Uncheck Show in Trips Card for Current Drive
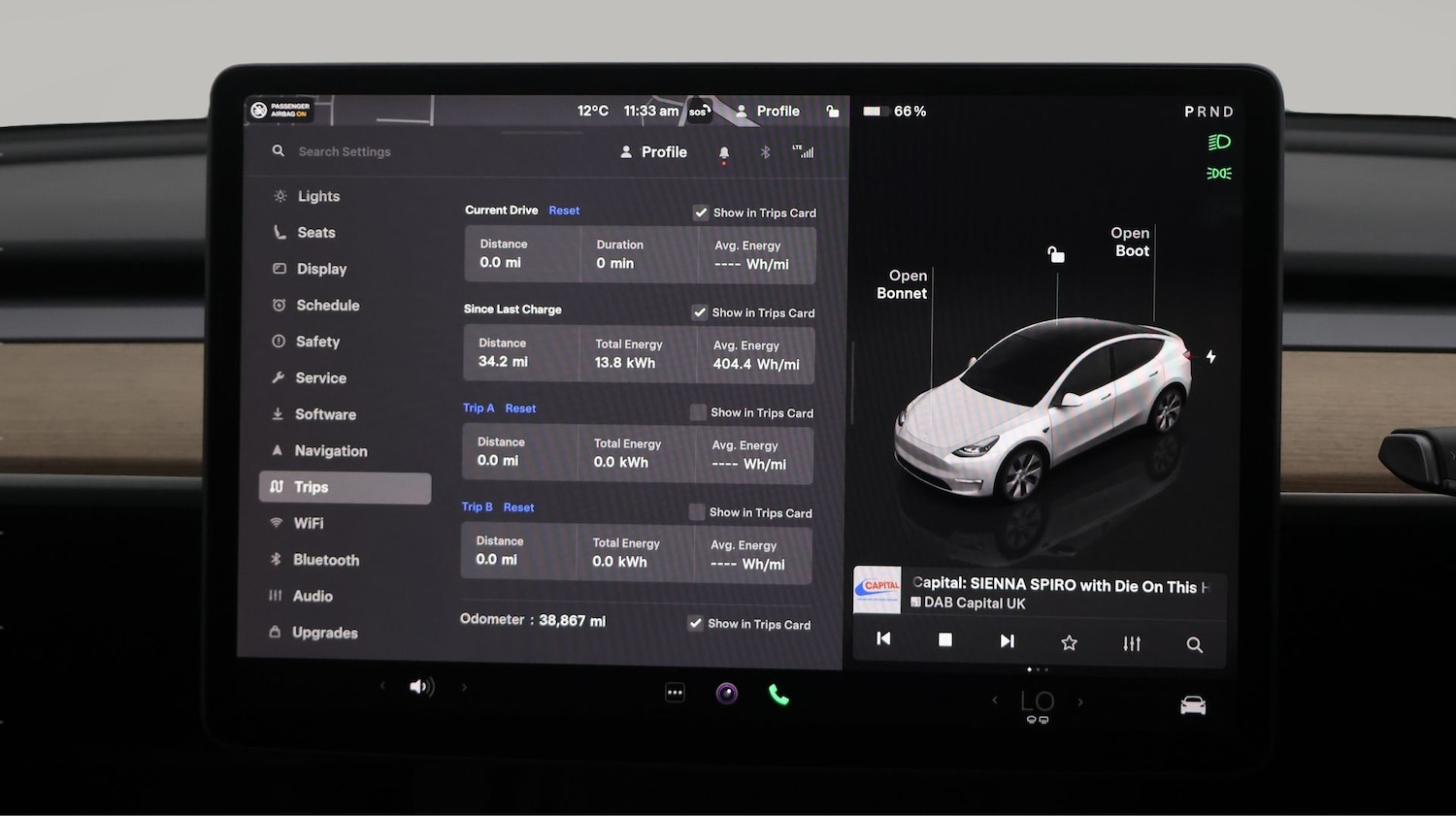Screen dimensions: 1456x816 (701, 212)
